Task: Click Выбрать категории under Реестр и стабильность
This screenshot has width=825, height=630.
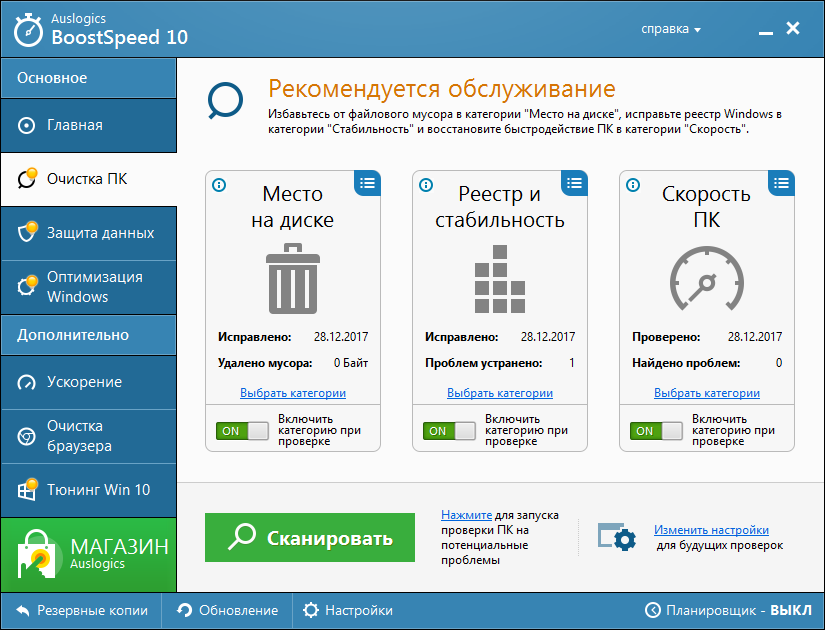Action: tap(500, 393)
